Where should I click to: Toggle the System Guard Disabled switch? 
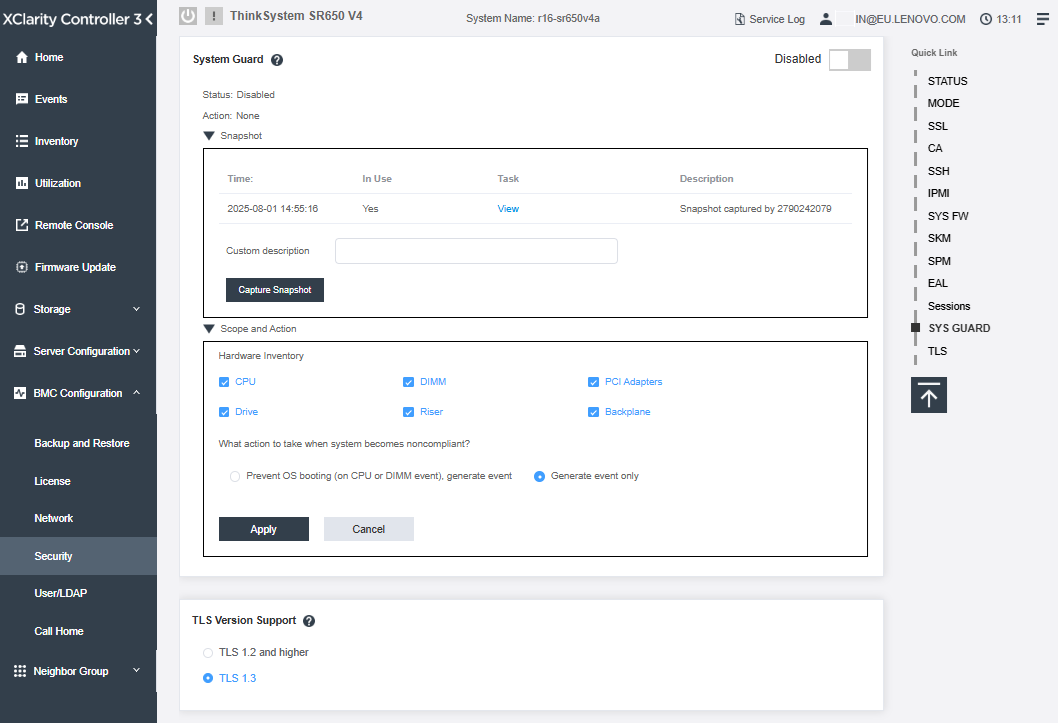pyautogui.click(x=850, y=59)
